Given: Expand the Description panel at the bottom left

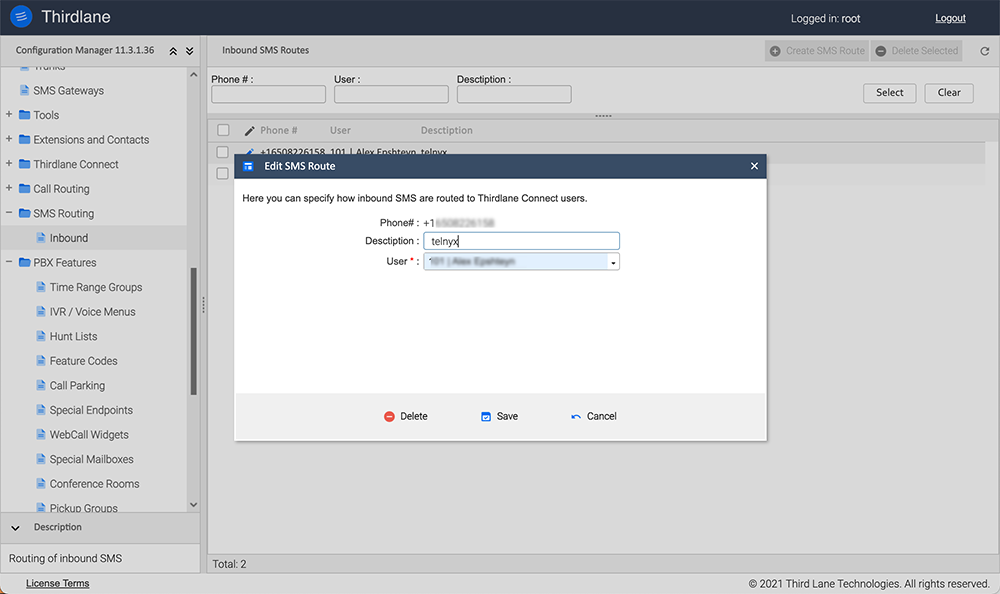Looking at the screenshot, I should tap(15, 527).
